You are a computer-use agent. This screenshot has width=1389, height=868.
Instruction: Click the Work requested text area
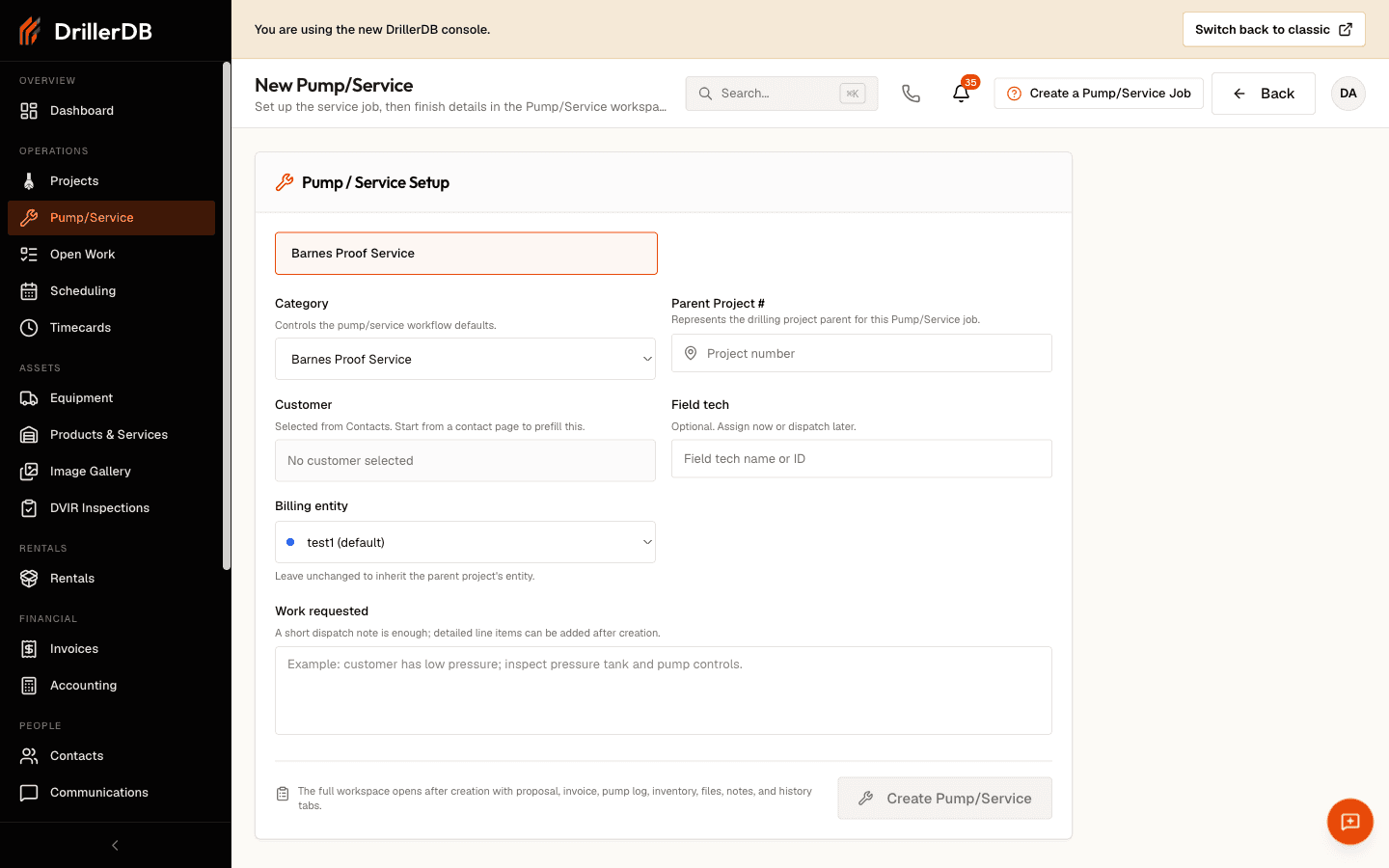pyautogui.click(x=664, y=691)
